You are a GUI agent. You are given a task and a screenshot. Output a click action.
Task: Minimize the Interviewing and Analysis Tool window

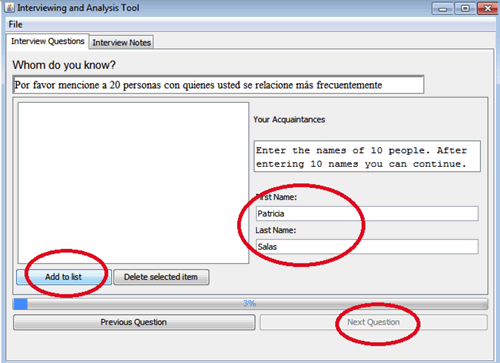(x=442, y=8)
